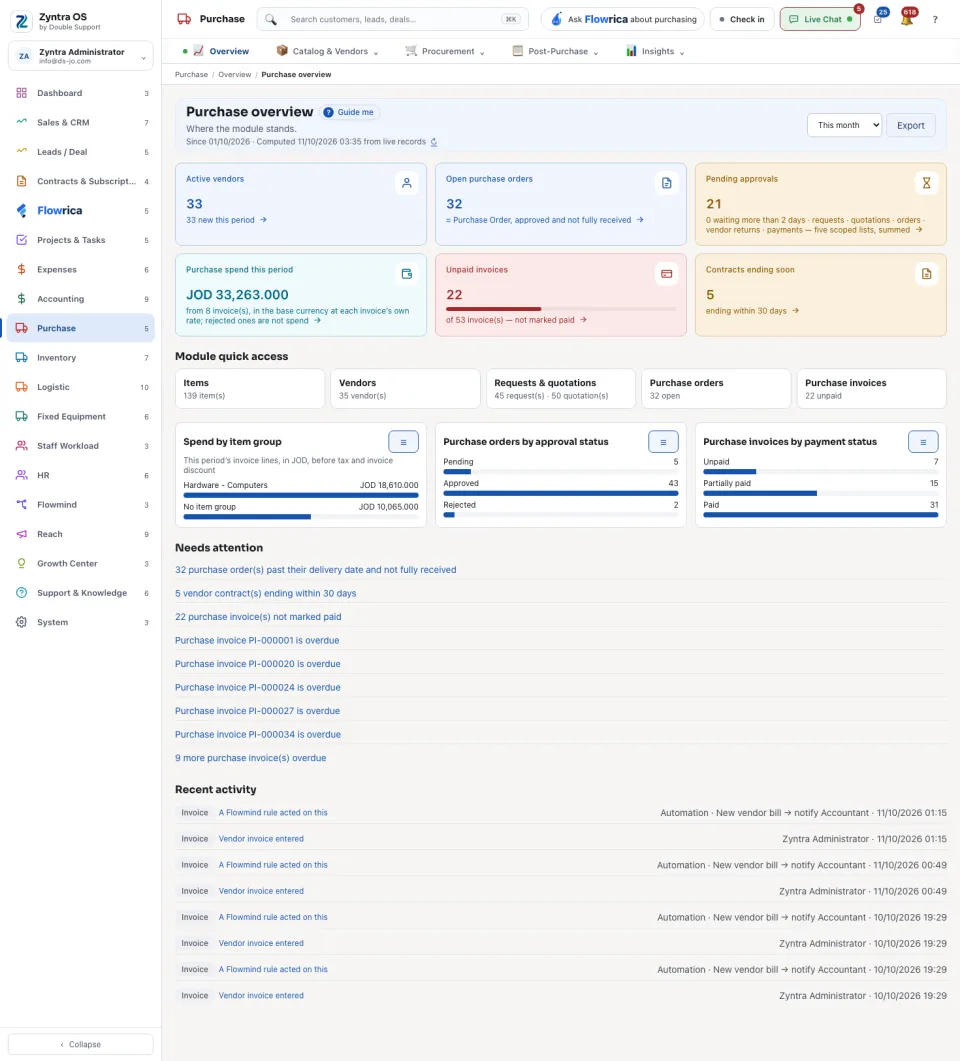Open the Dashboard sidebar icon
The width and height of the screenshot is (960, 1061).
pyautogui.click(x=22, y=93)
